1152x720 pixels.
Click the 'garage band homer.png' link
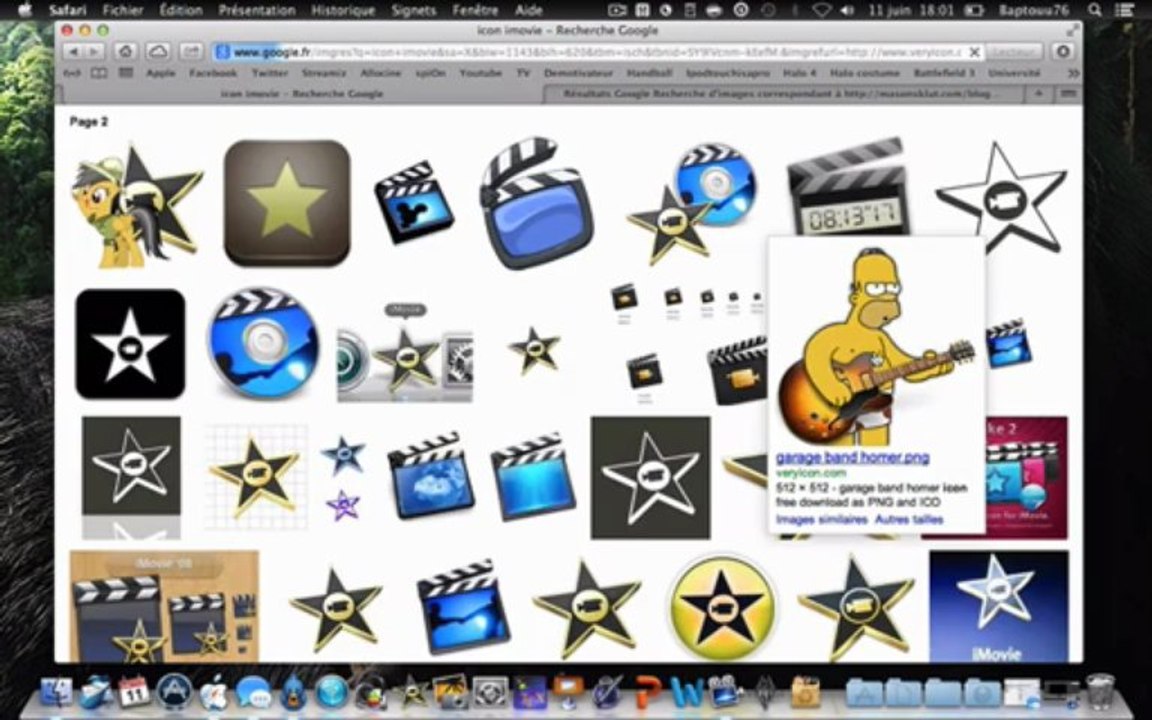coord(852,458)
